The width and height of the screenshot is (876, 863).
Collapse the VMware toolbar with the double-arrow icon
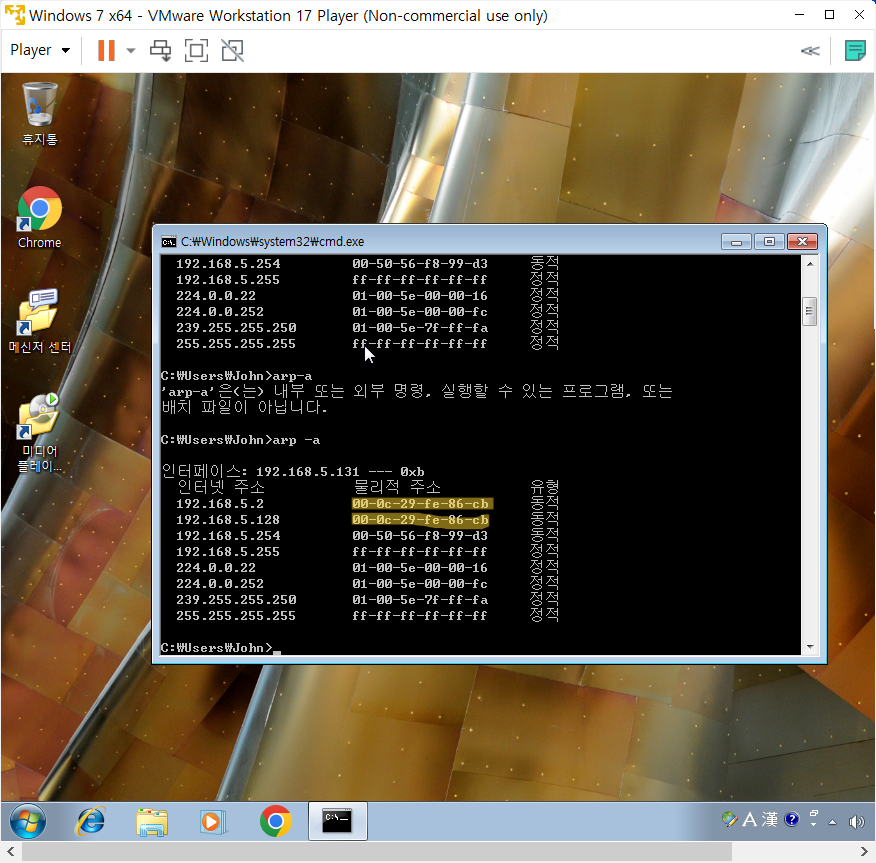(x=810, y=51)
